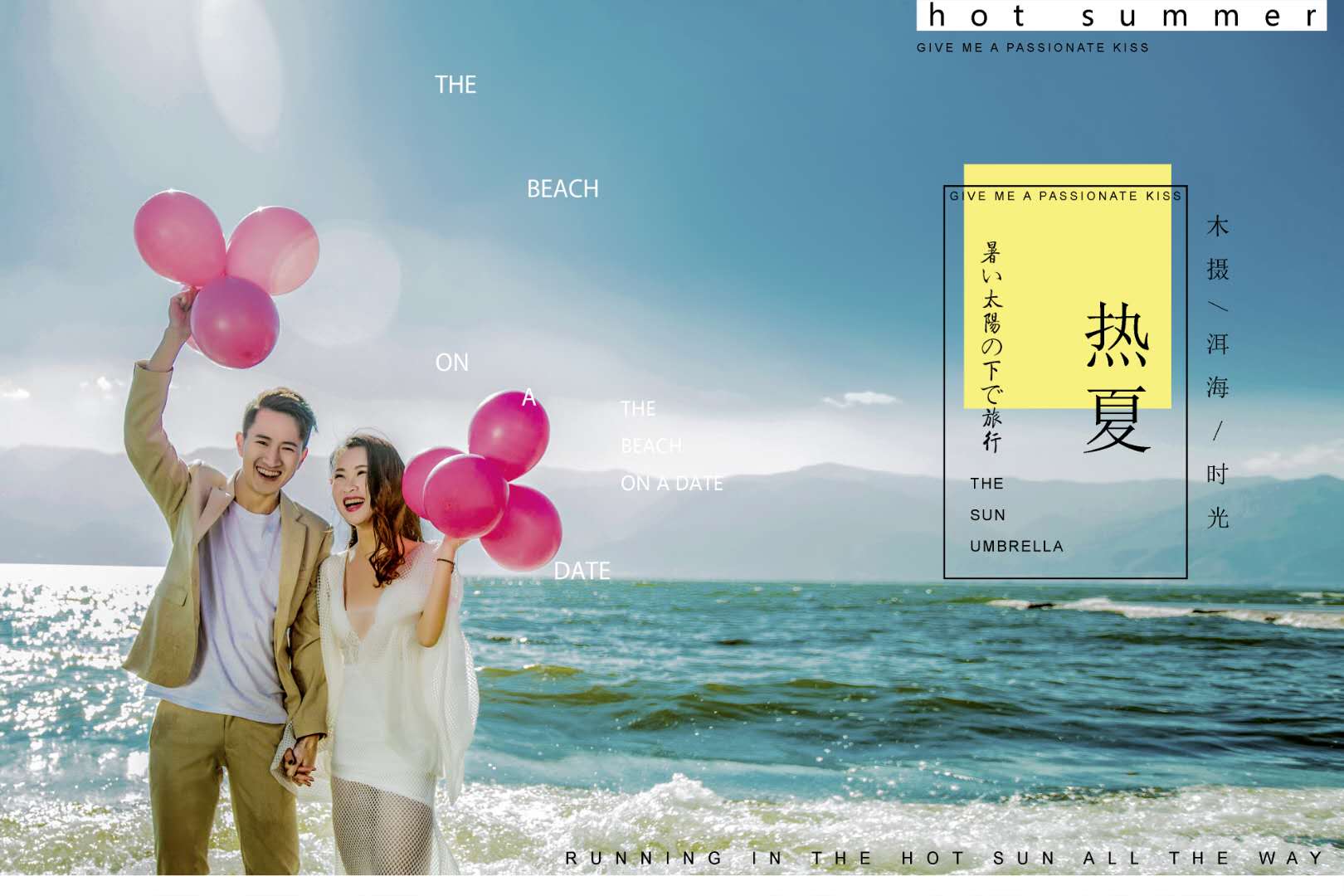The width and height of the screenshot is (1344, 896).
Task: Click the white "DATE" text beside the balloons
Action: point(582,571)
